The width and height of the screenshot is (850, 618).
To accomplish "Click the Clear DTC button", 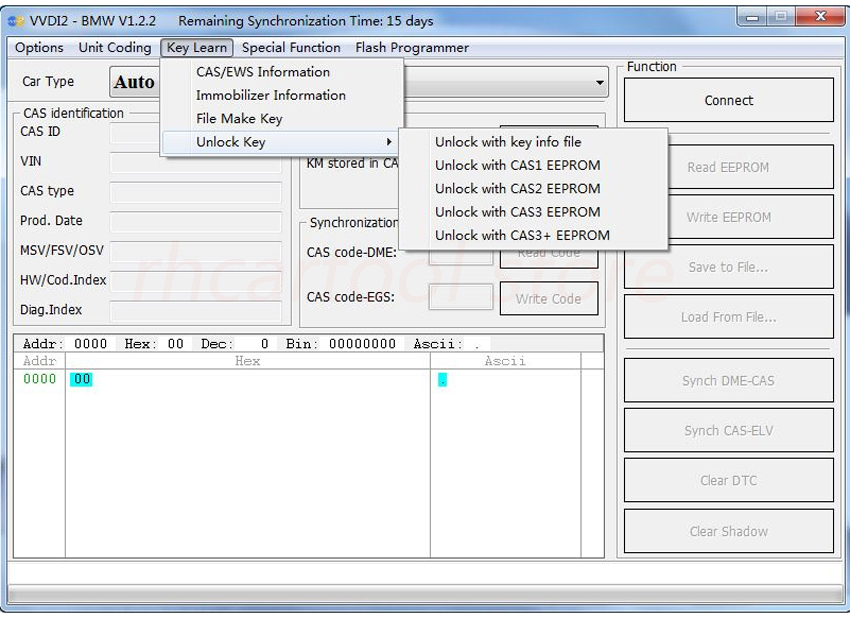I will point(729,480).
